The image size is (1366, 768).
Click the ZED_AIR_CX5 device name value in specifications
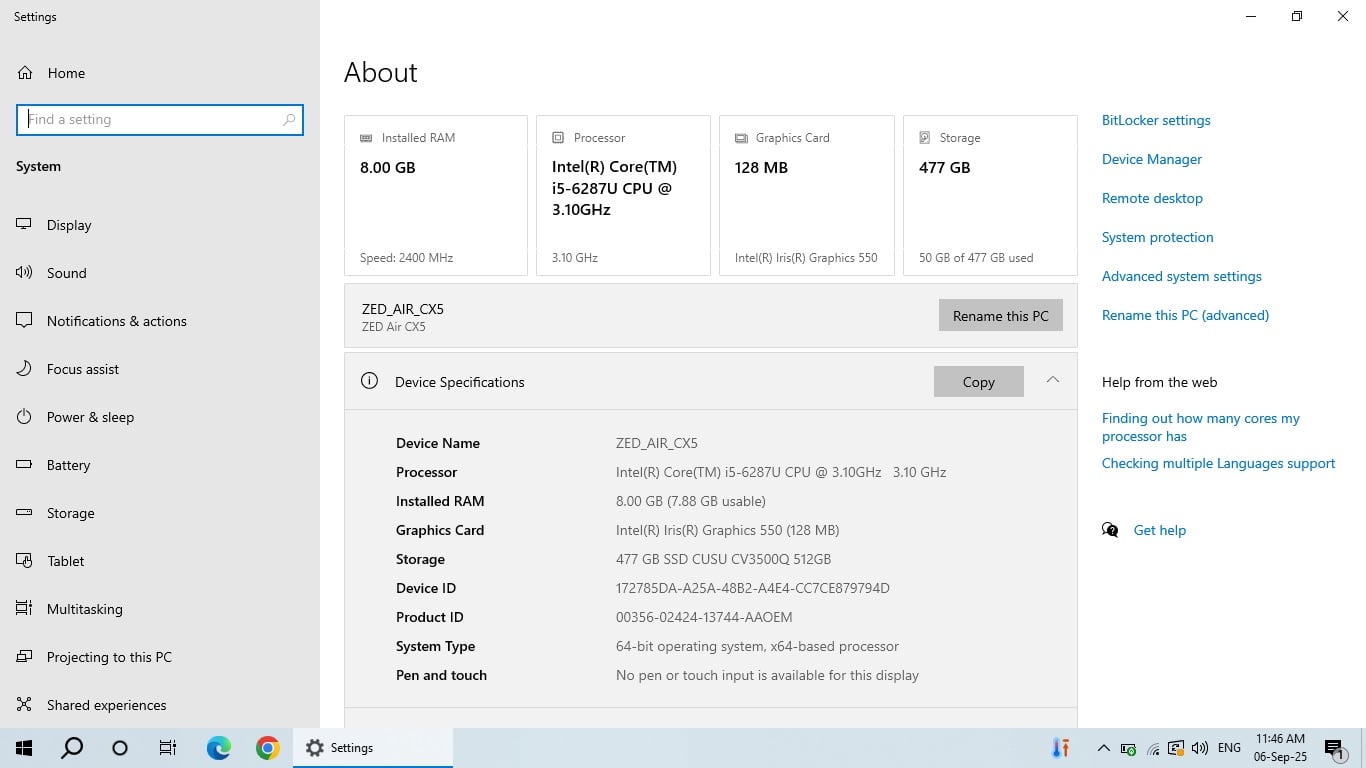click(657, 443)
